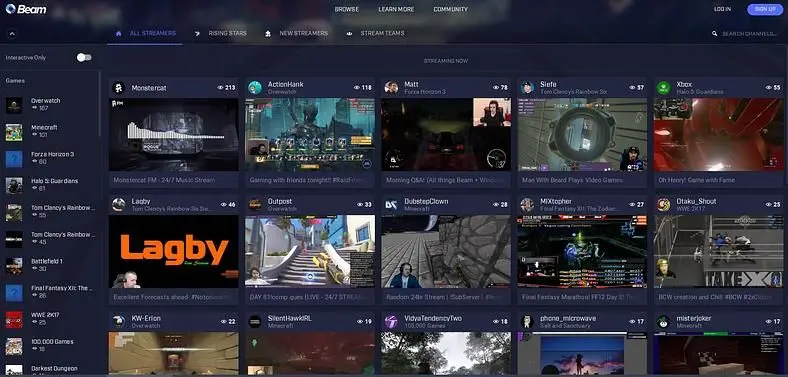
Task: Open SilentHawkIRL's channel avatar
Action: [x=255, y=322]
